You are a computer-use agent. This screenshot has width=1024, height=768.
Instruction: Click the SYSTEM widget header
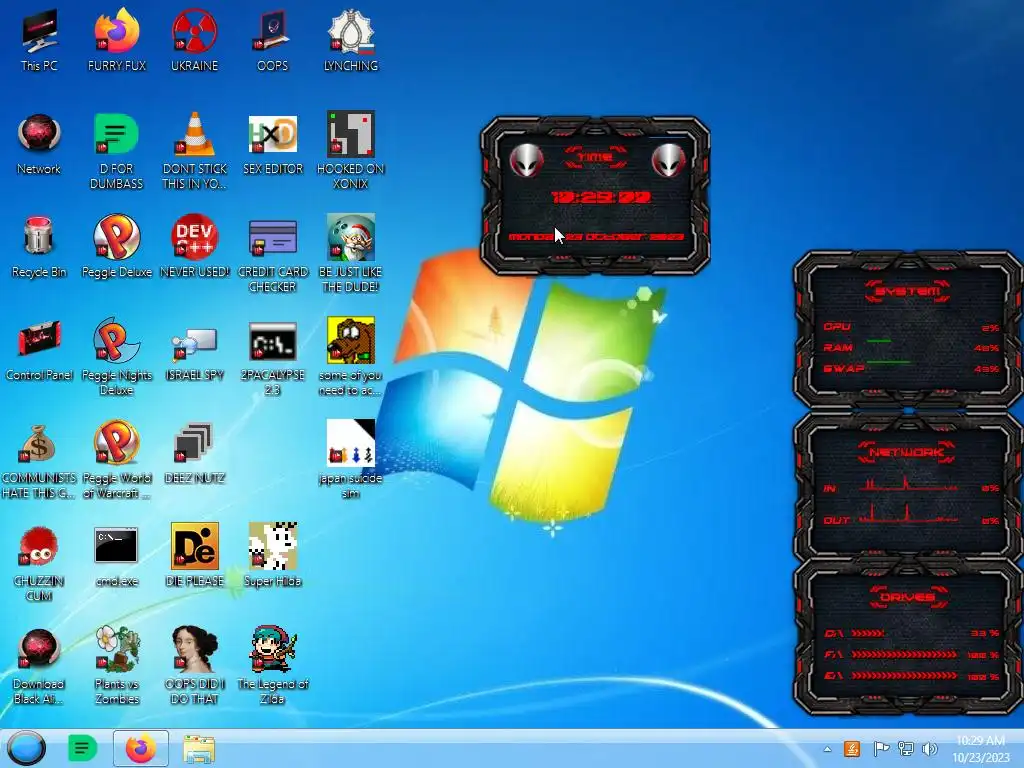[908, 291]
